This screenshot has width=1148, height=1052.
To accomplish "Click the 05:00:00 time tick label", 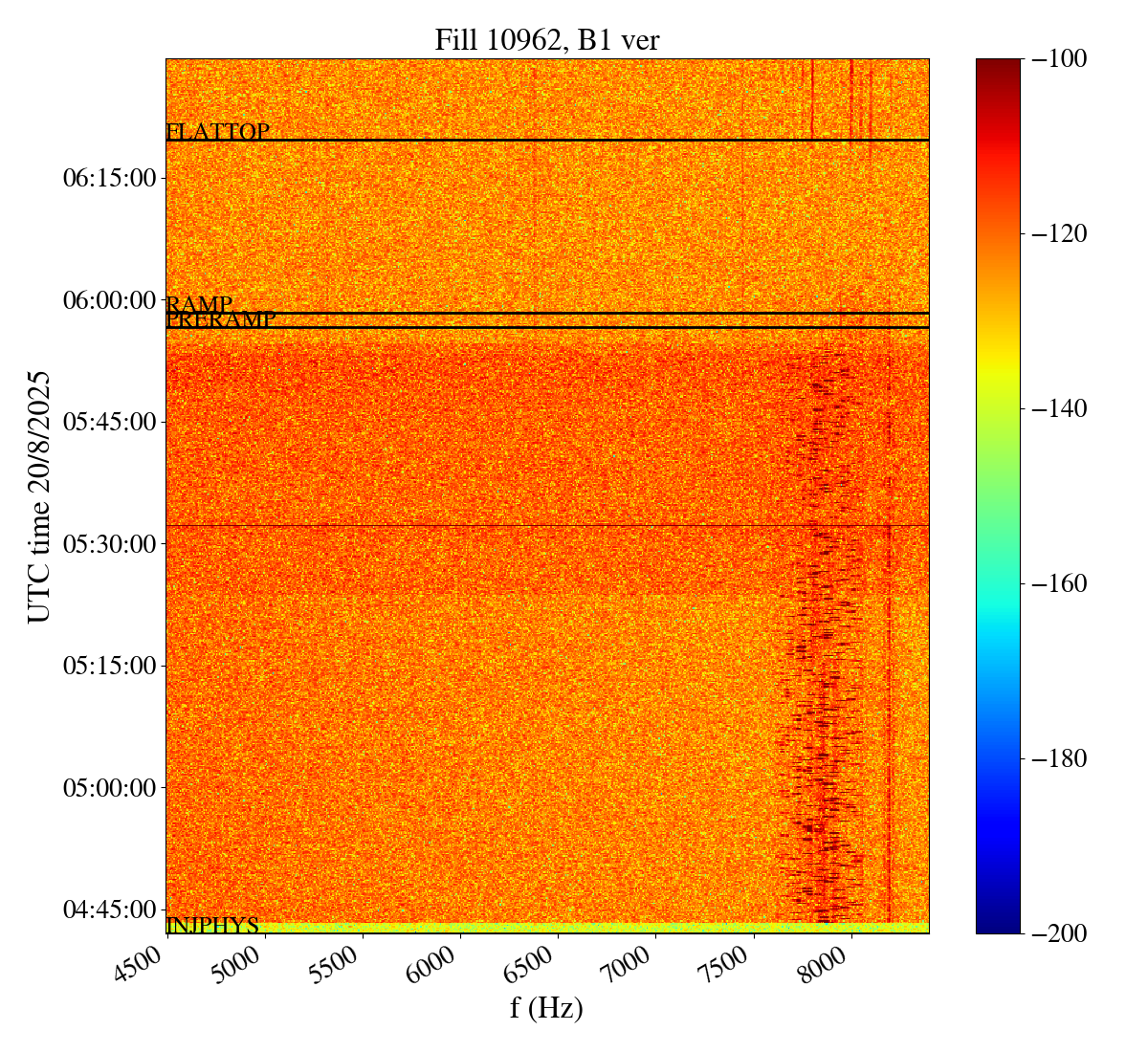I will pos(108,787).
